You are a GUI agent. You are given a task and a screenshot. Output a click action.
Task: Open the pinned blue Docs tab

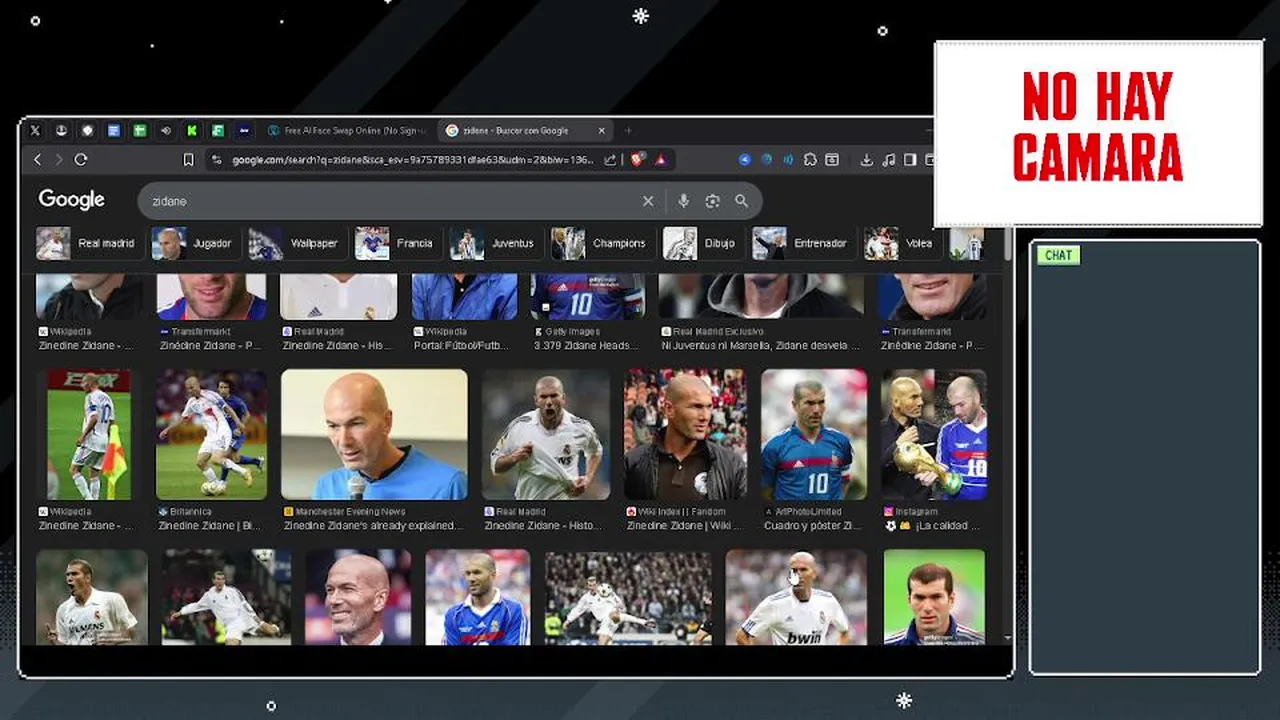pos(114,131)
